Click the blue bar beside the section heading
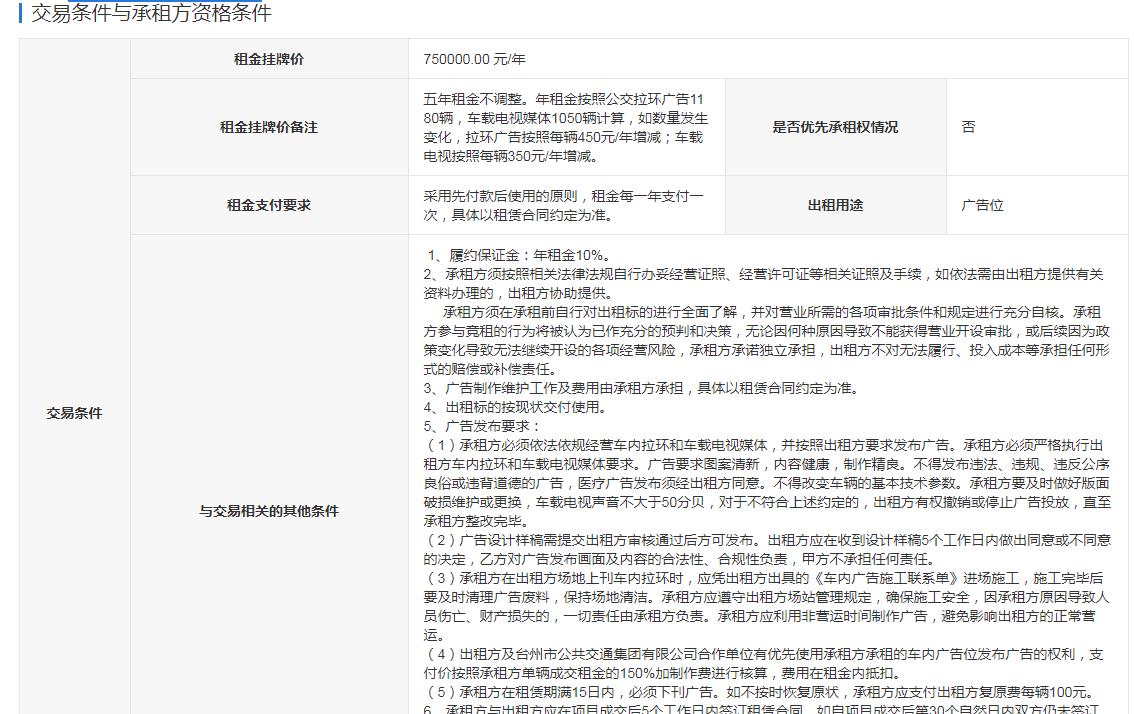The width and height of the screenshot is (1134, 714). click(21, 13)
